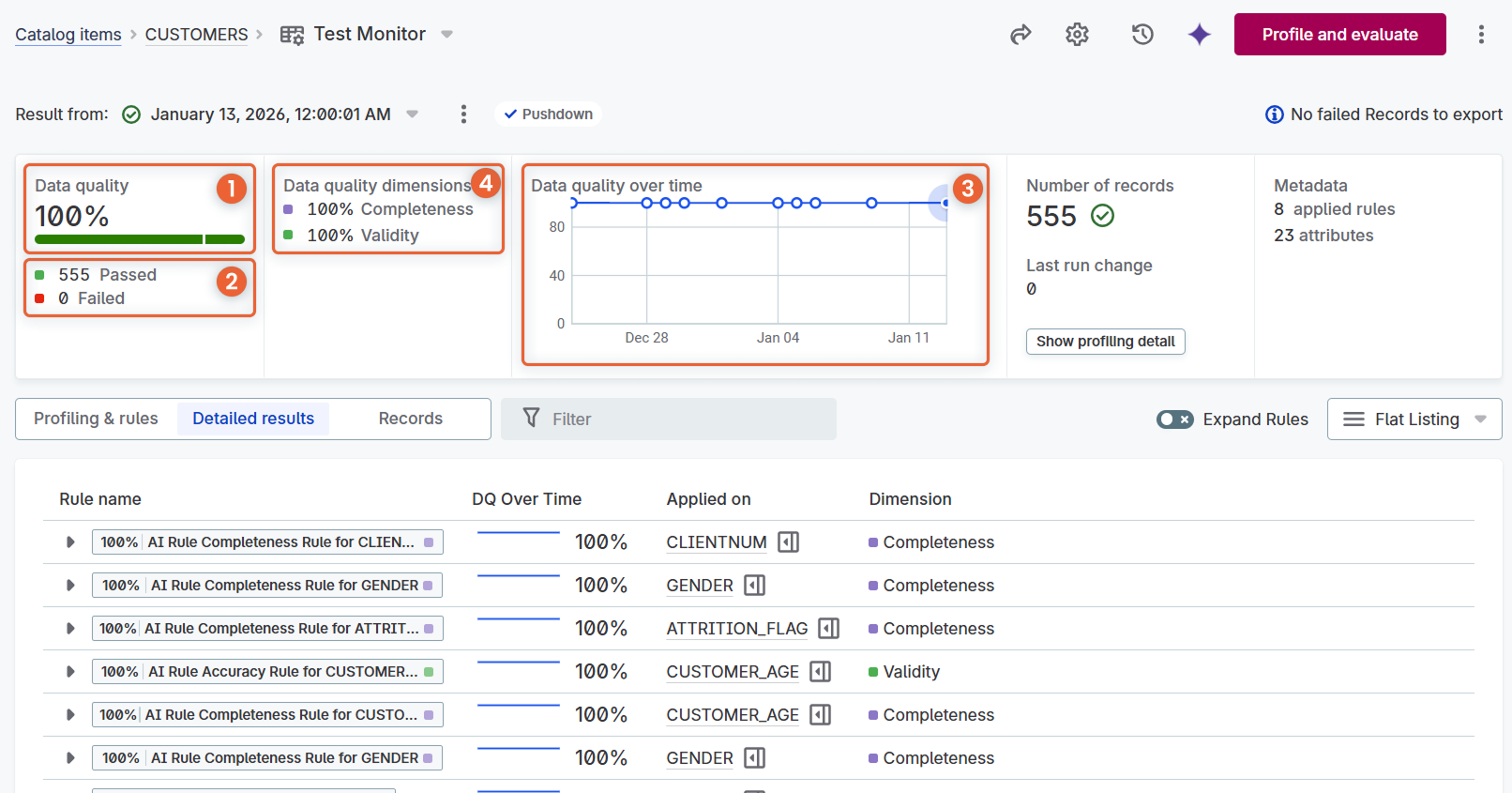Open Test Monitor dropdown arrow
This screenshot has width=1512, height=793.
pos(447,35)
